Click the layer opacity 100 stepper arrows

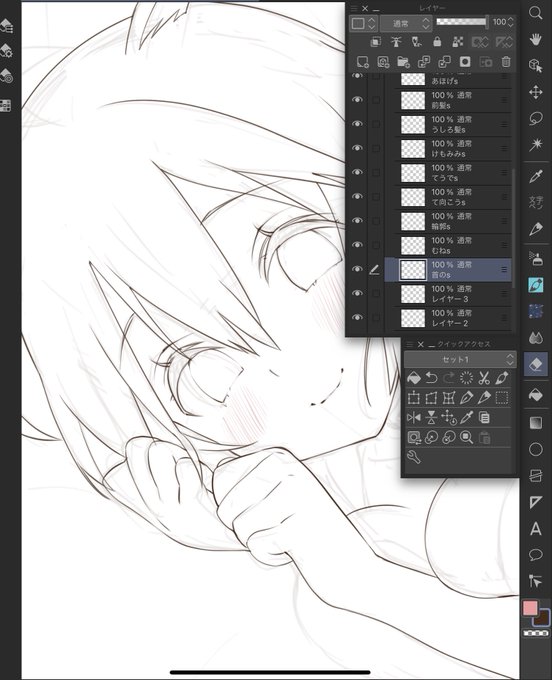(510, 22)
